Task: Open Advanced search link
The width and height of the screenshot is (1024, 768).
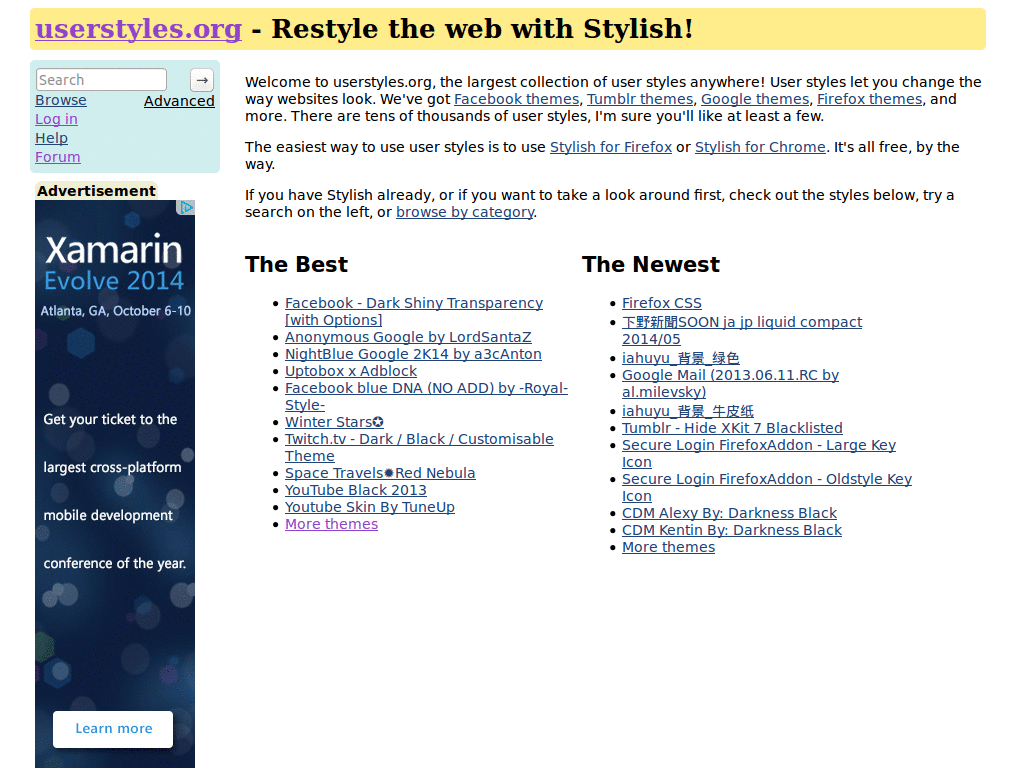Action: [179, 101]
